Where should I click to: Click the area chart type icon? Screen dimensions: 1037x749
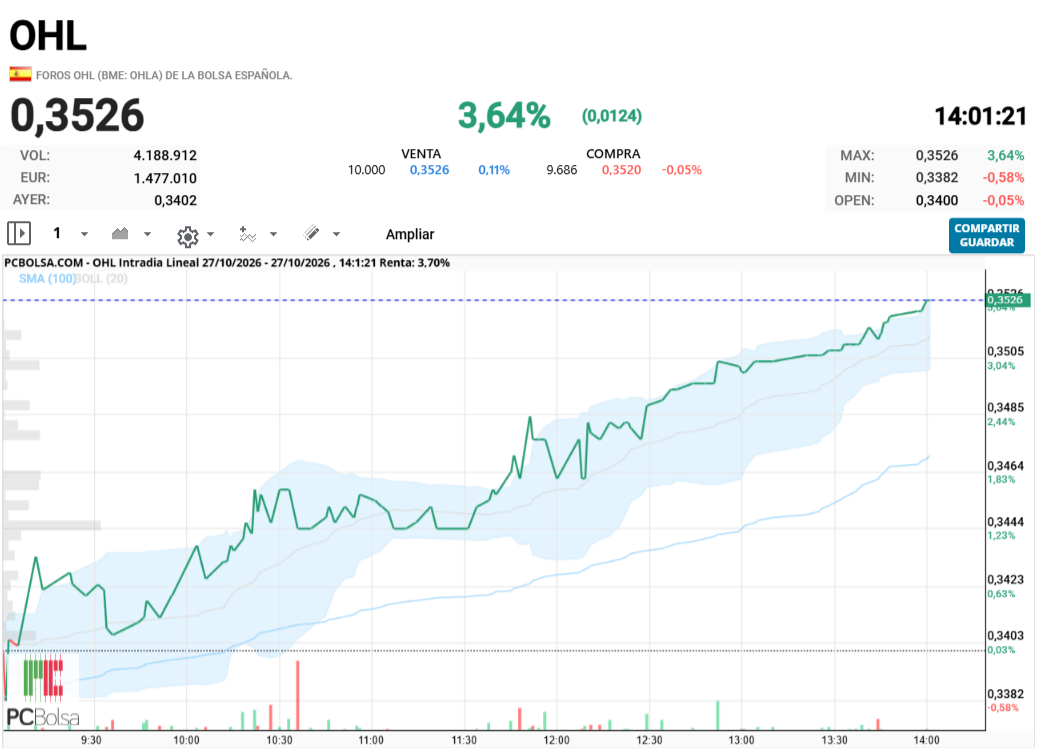120,233
